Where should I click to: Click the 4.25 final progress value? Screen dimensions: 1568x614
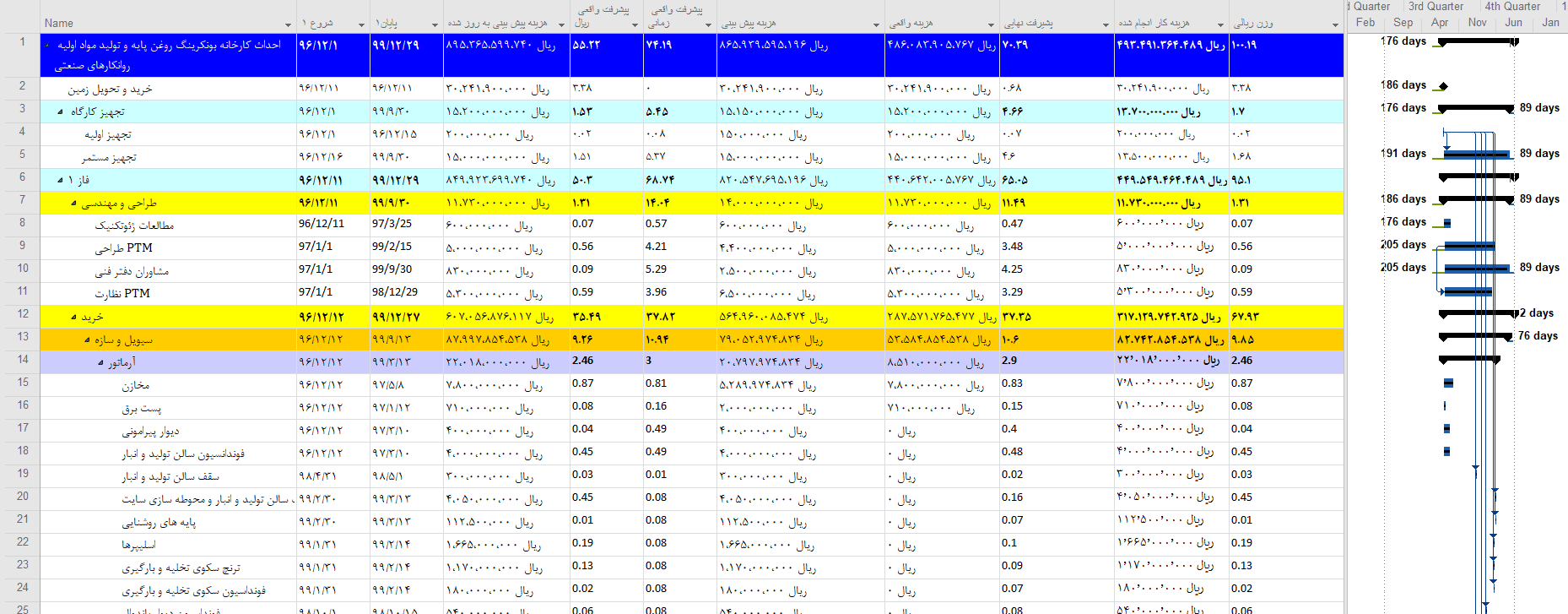[1012, 269]
